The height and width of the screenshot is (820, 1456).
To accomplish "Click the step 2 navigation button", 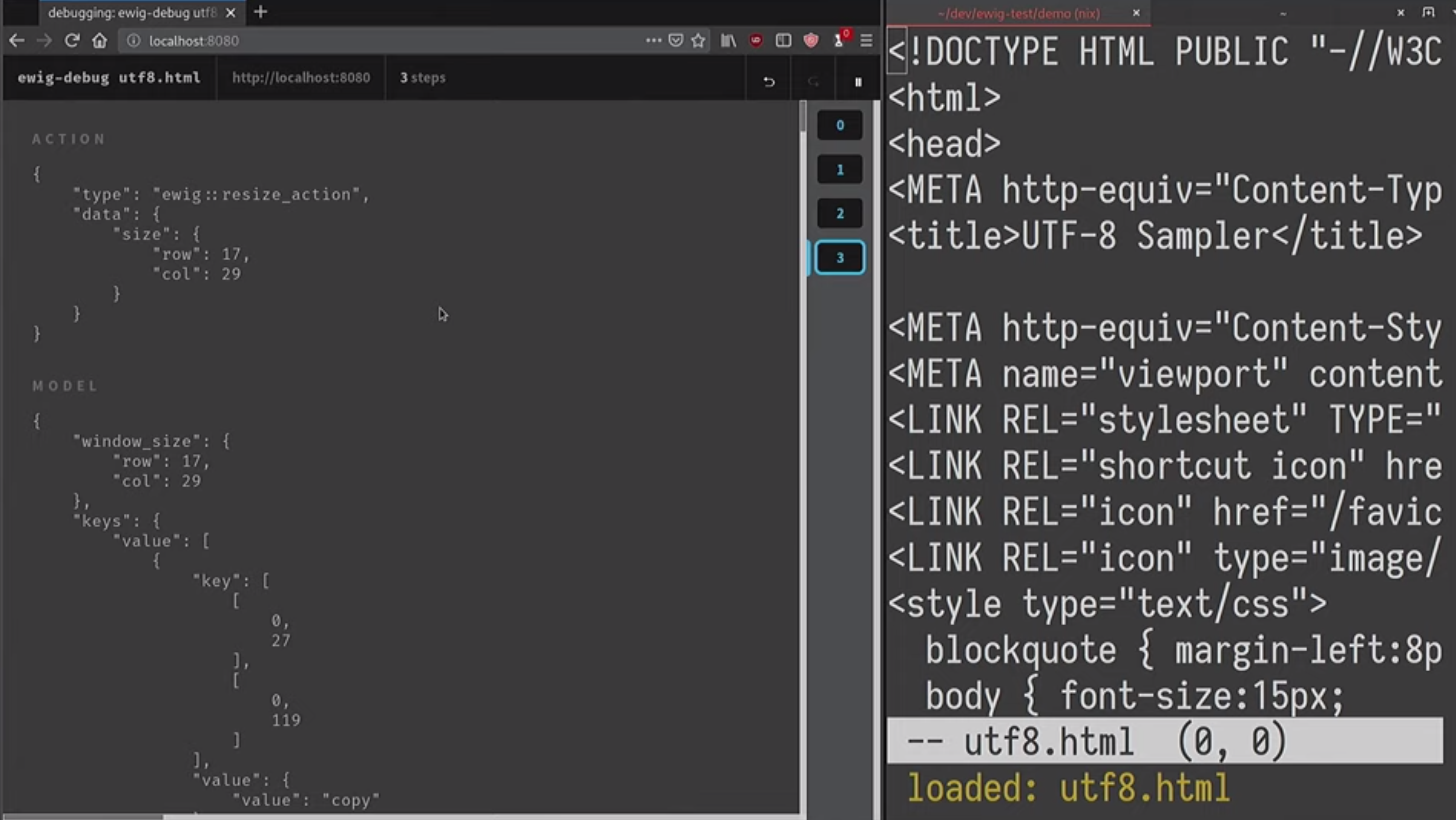I will point(840,213).
